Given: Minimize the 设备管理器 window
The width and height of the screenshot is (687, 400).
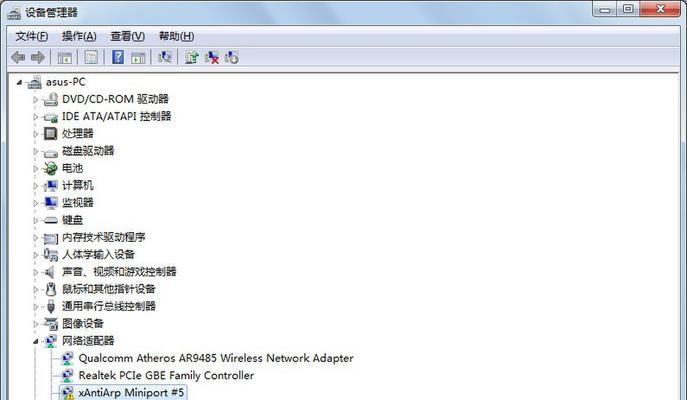Looking at the screenshot, I should 605,9.
